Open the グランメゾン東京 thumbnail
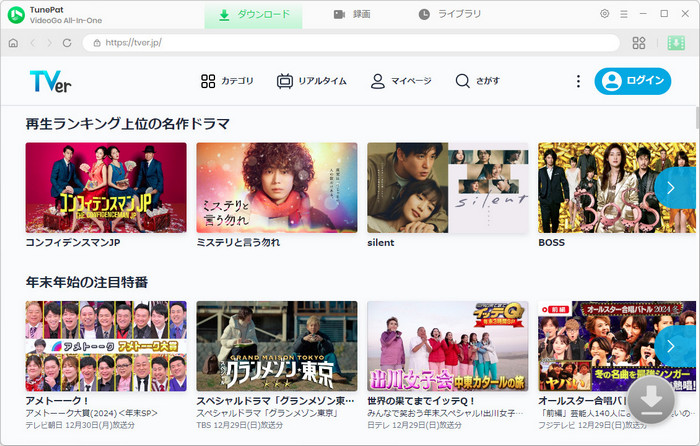This screenshot has width=700, height=446. click(277, 346)
